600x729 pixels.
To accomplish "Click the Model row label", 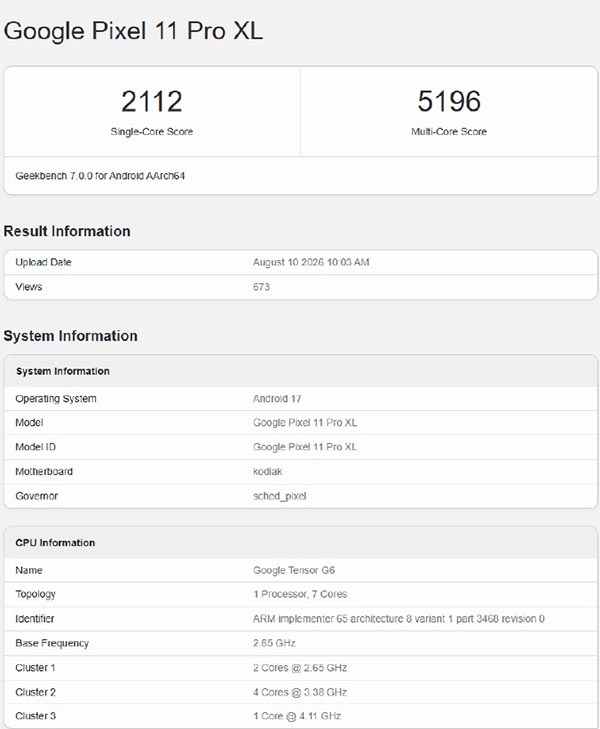I will point(29,423).
